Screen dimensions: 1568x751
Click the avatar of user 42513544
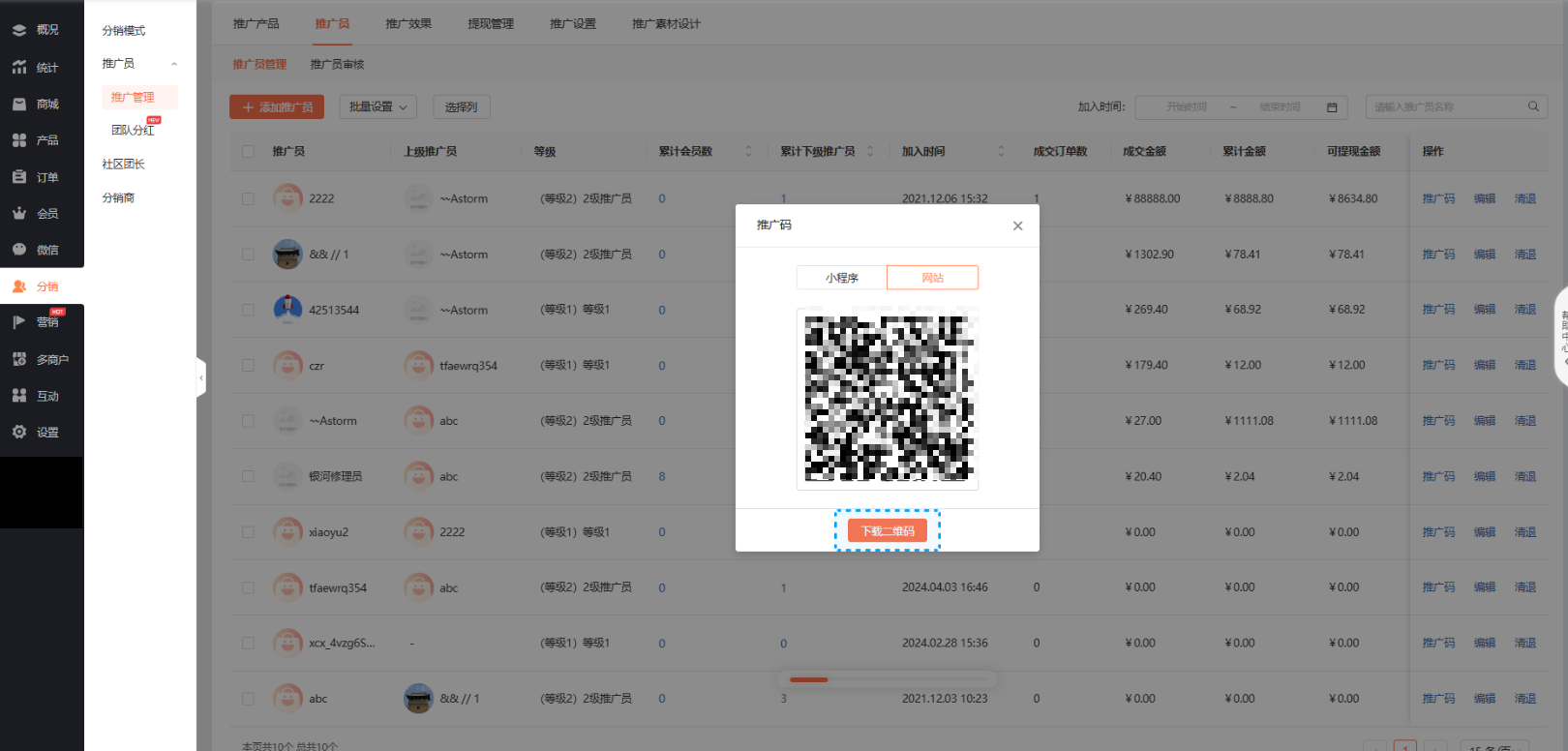[287, 310]
